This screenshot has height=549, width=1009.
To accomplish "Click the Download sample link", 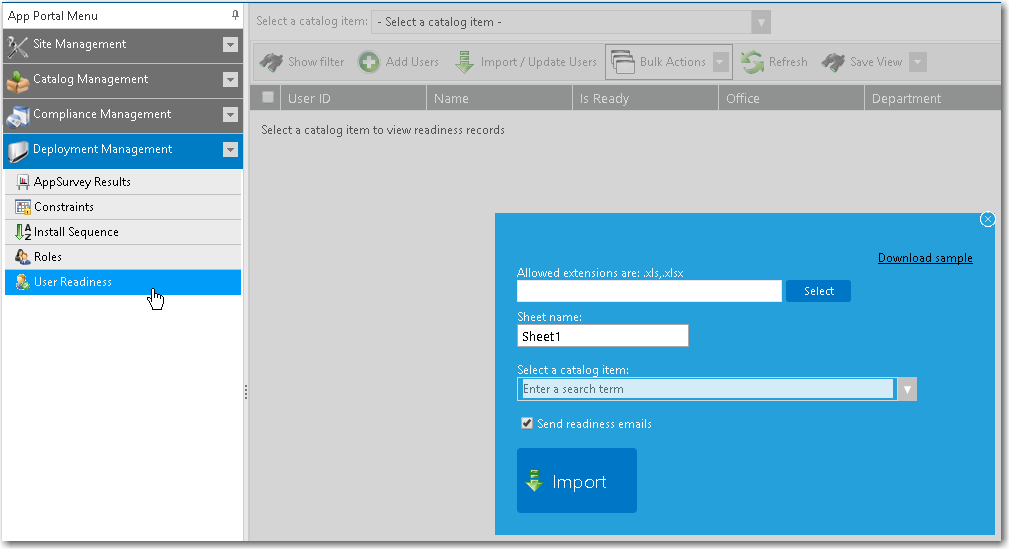I will click(x=925, y=258).
